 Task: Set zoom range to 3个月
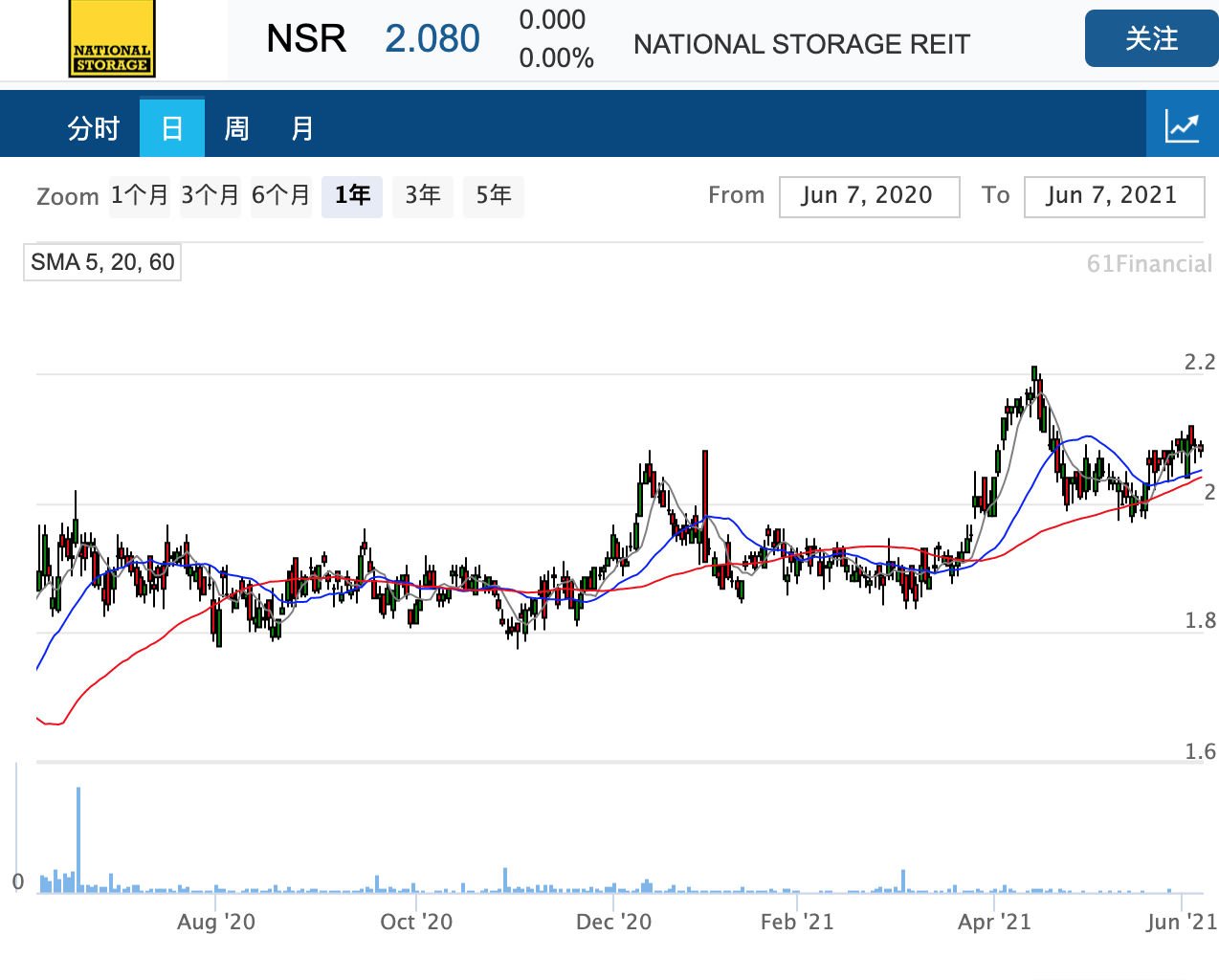(210, 196)
